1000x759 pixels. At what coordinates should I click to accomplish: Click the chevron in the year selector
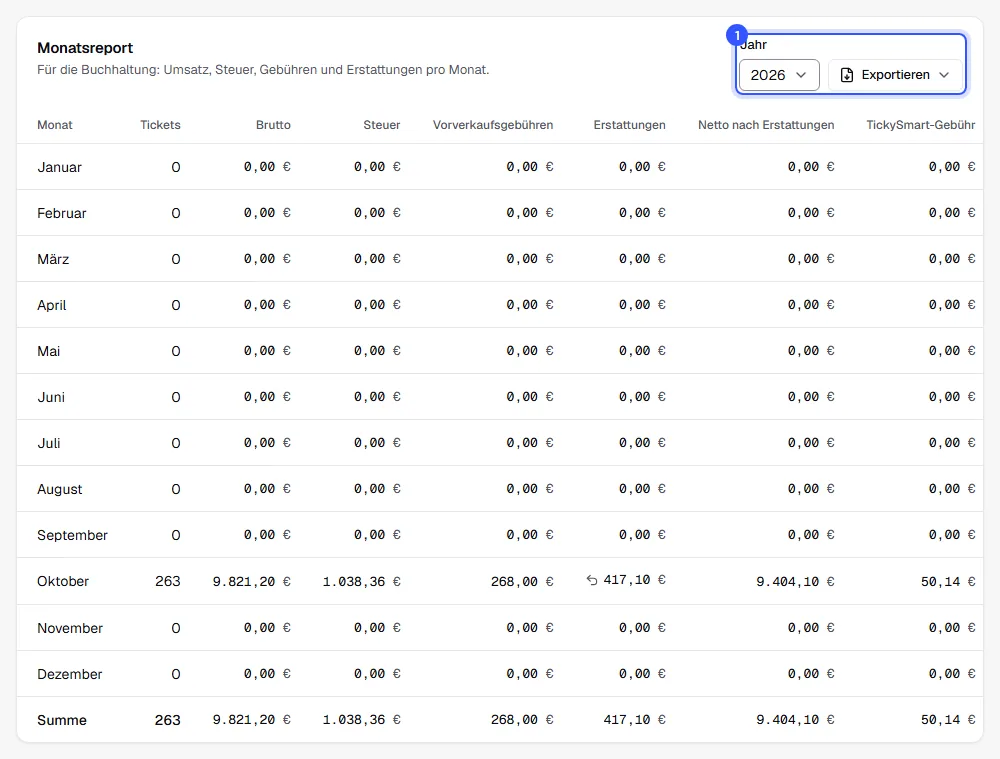pos(801,75)
